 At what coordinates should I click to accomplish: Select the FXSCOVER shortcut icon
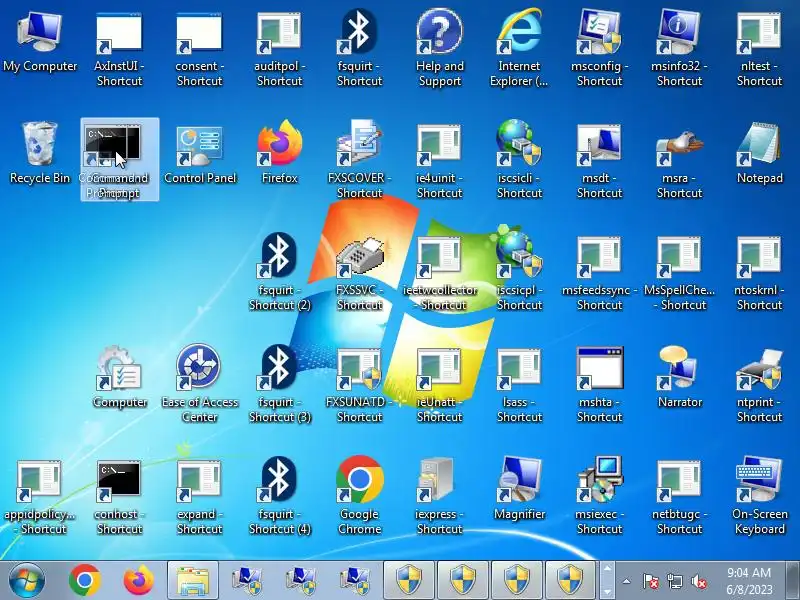point(360,160)
